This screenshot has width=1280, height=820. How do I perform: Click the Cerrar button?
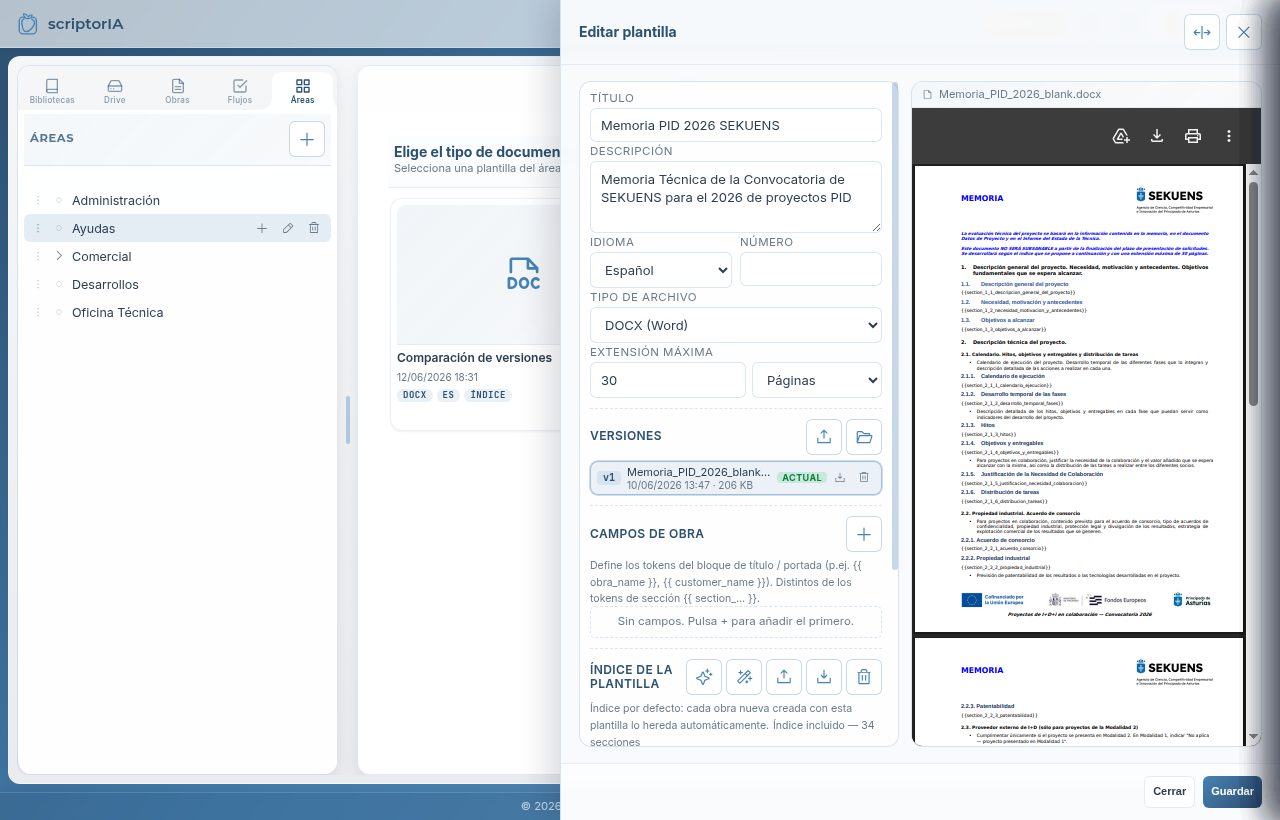click(1169, 791)
